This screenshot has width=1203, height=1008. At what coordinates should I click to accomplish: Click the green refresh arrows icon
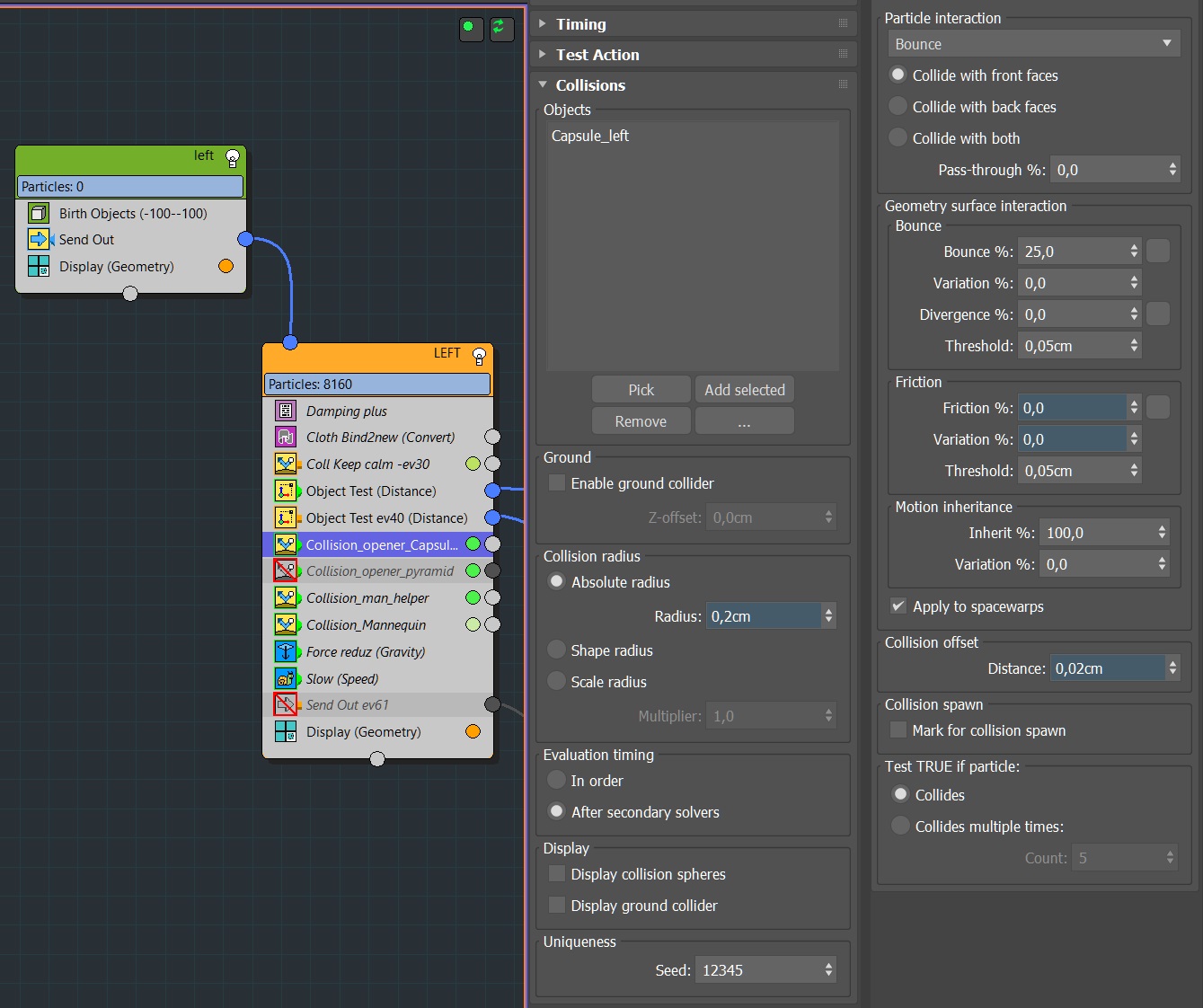500,28
